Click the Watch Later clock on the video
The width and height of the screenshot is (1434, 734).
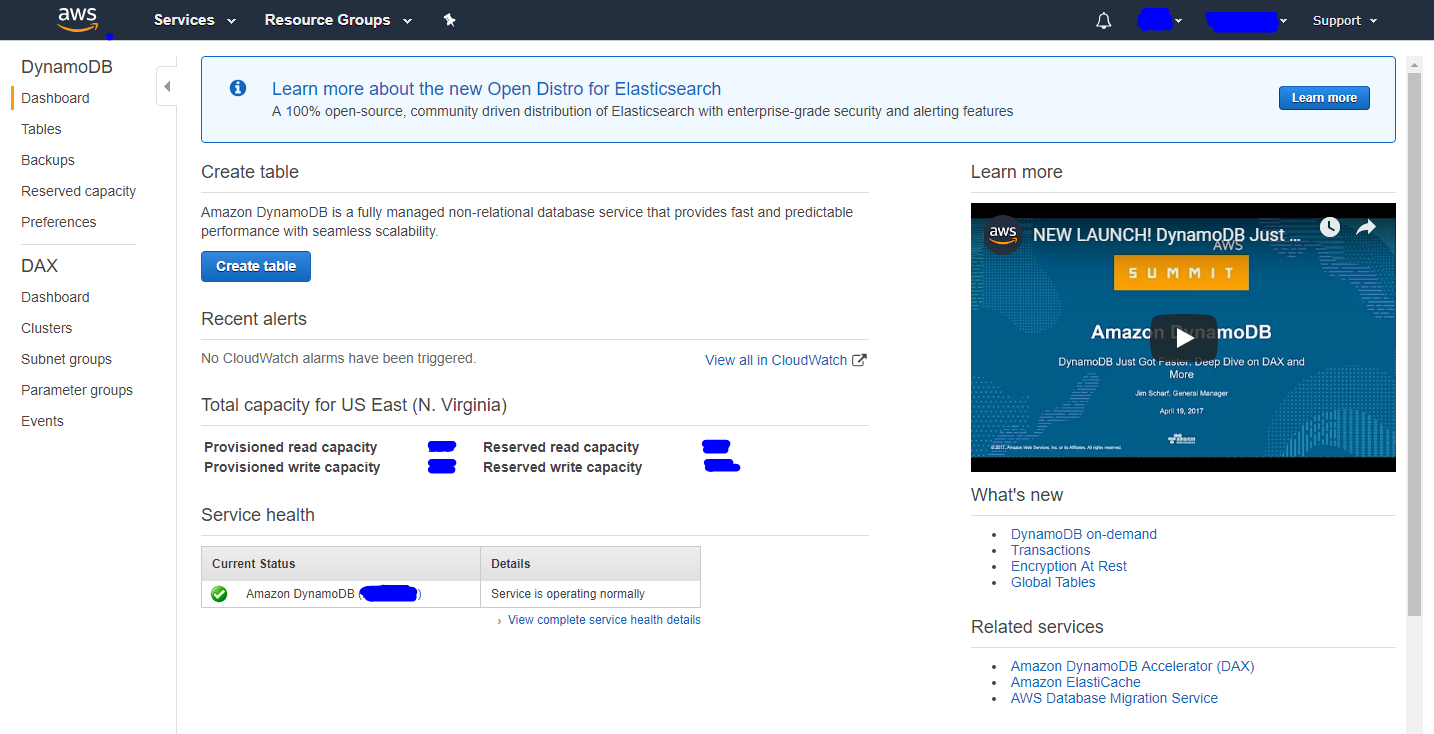pos(1330,227)
